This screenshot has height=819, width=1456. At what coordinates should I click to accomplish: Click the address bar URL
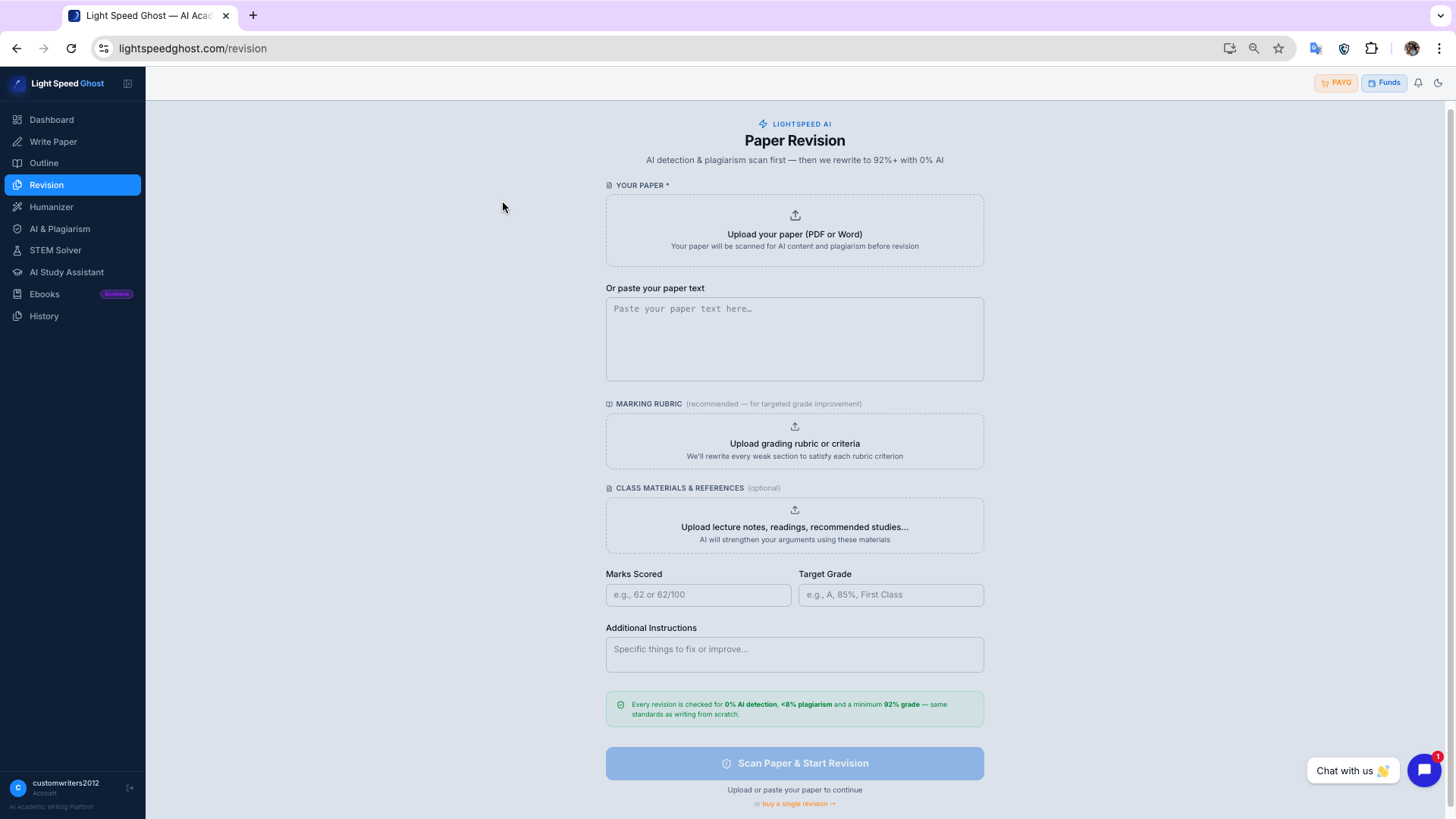pos(193,49)
